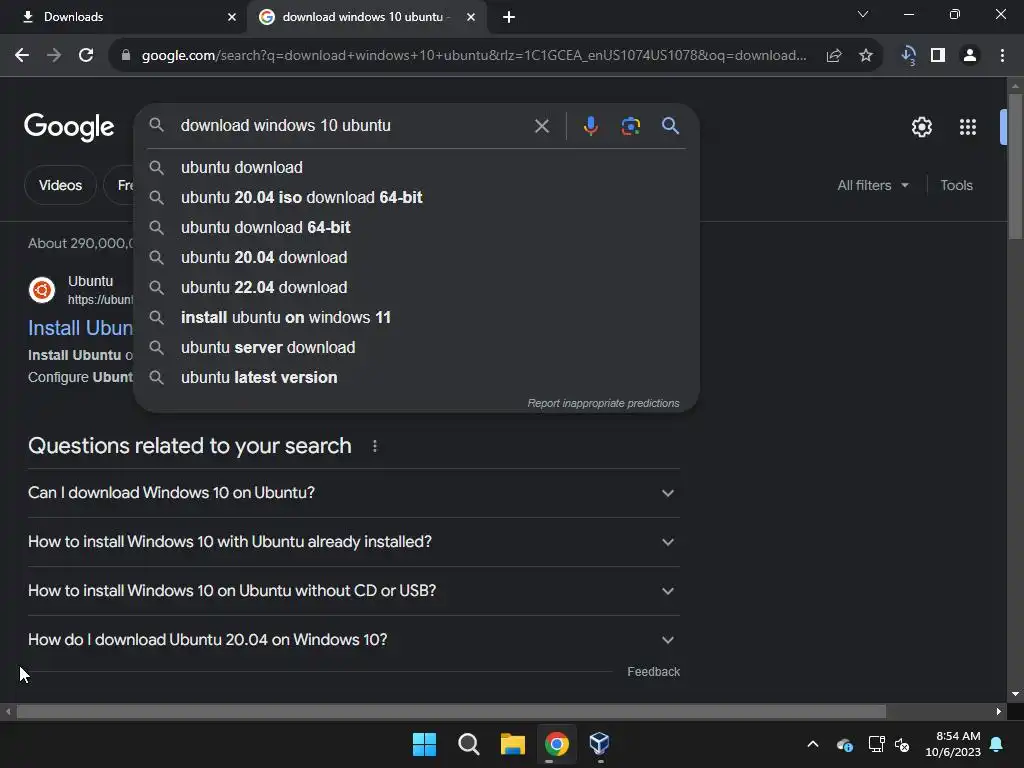Open Chrome three-dot menu

coord(1002,56)
